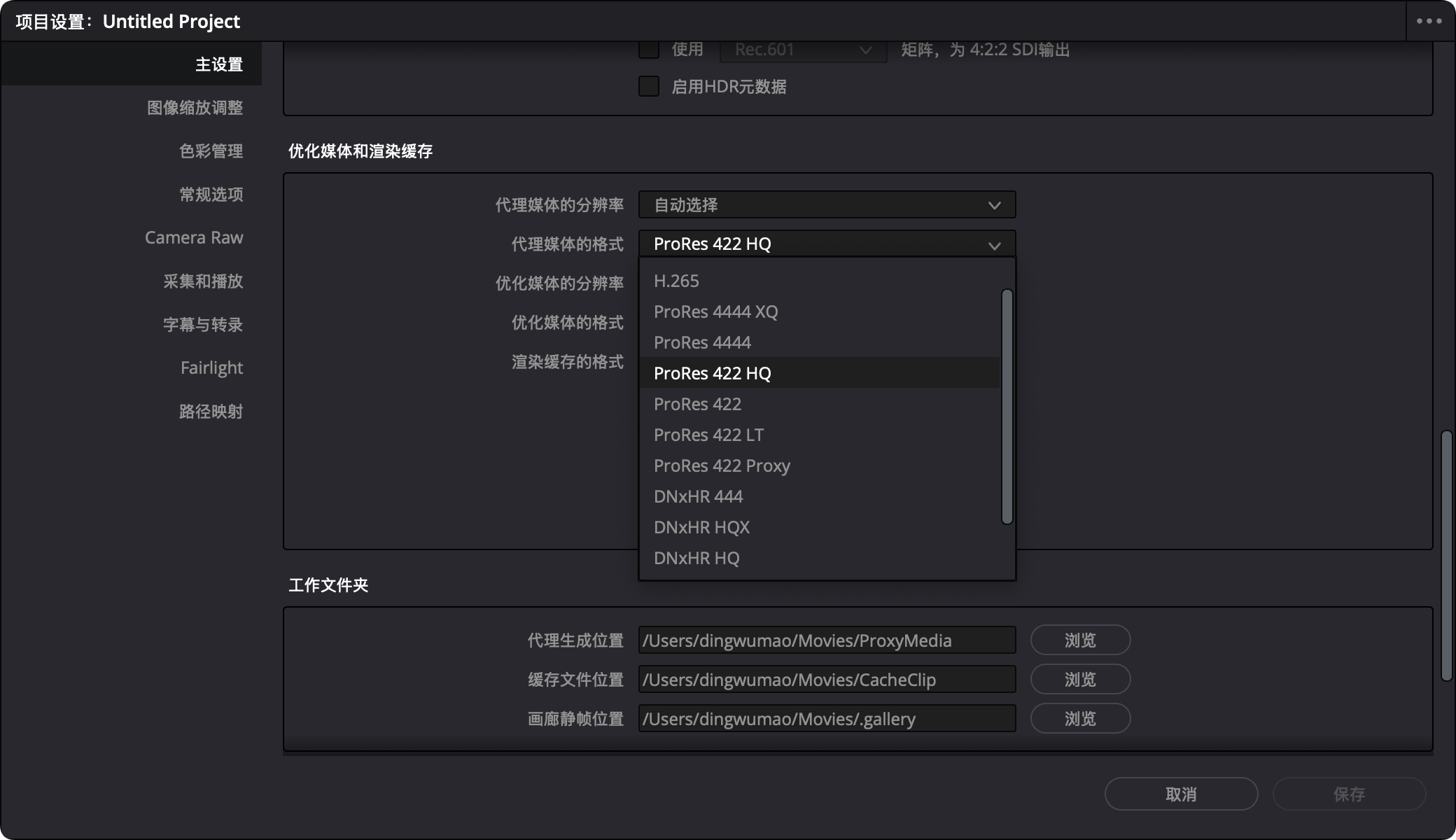1456x840 pixels.
Task: Click the 取消 cancel button
Action: 1180,794
